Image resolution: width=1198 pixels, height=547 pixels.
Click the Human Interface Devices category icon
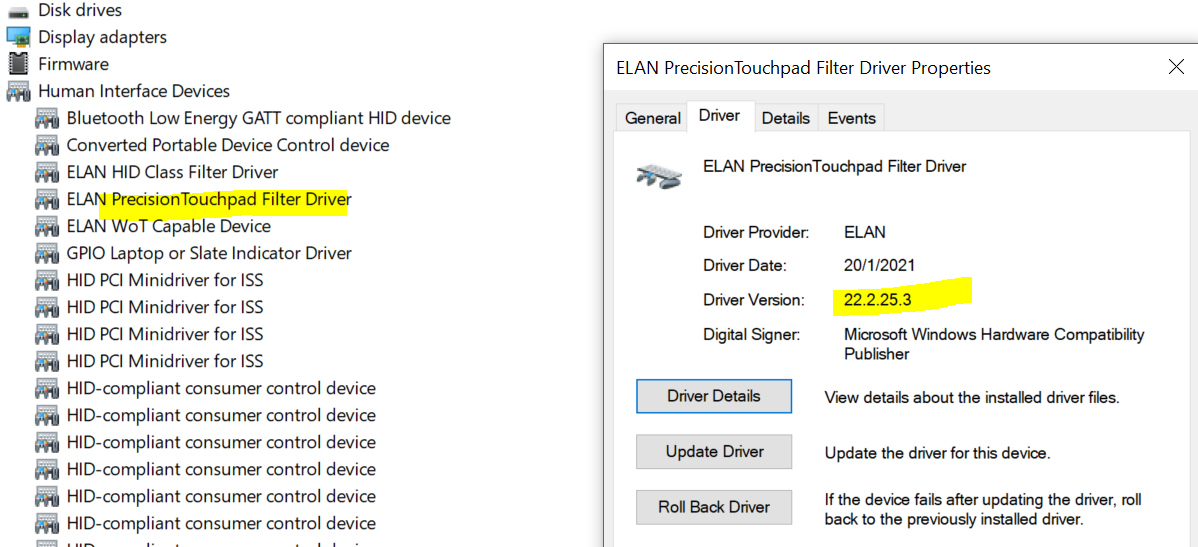click(18, 91)
